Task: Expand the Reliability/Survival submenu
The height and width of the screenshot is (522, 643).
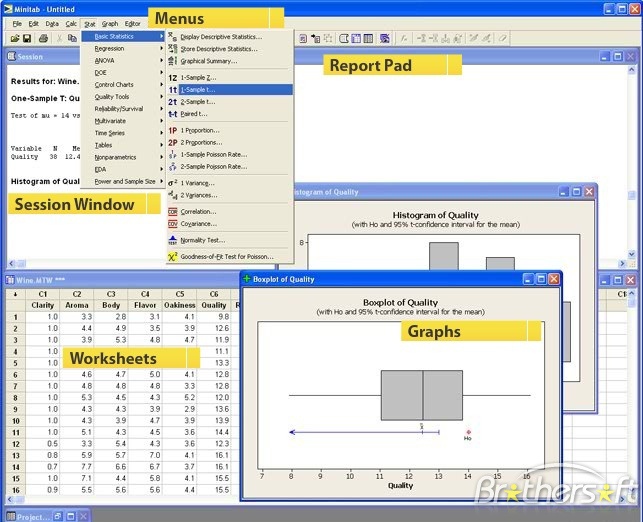Action: (x=123, y=109)
